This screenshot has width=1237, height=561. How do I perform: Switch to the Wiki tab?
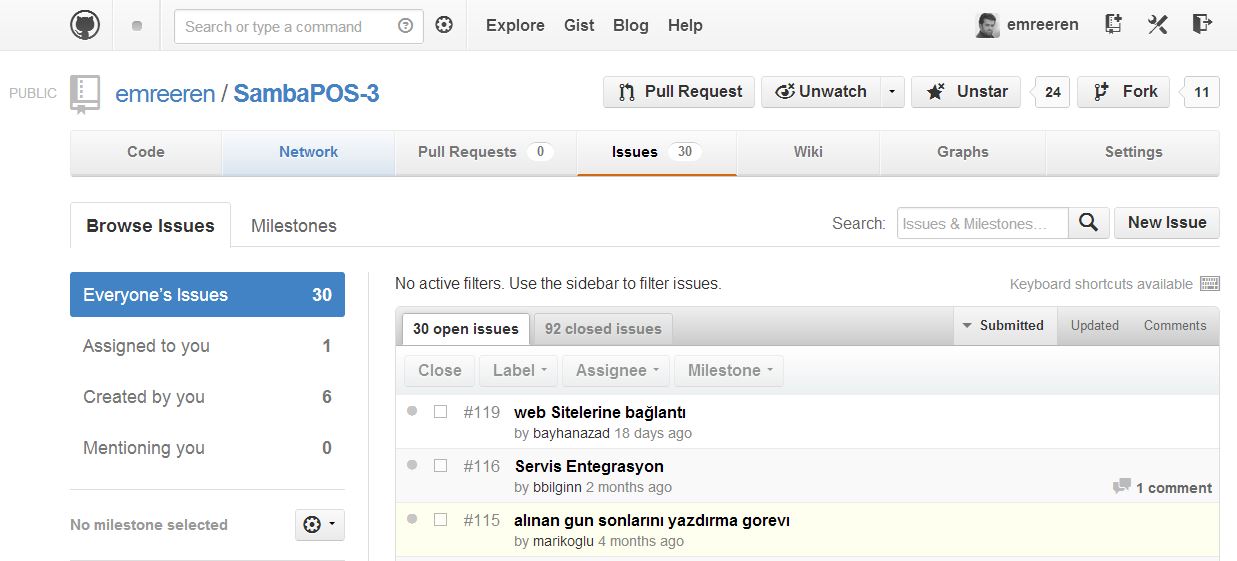point(808,152)
